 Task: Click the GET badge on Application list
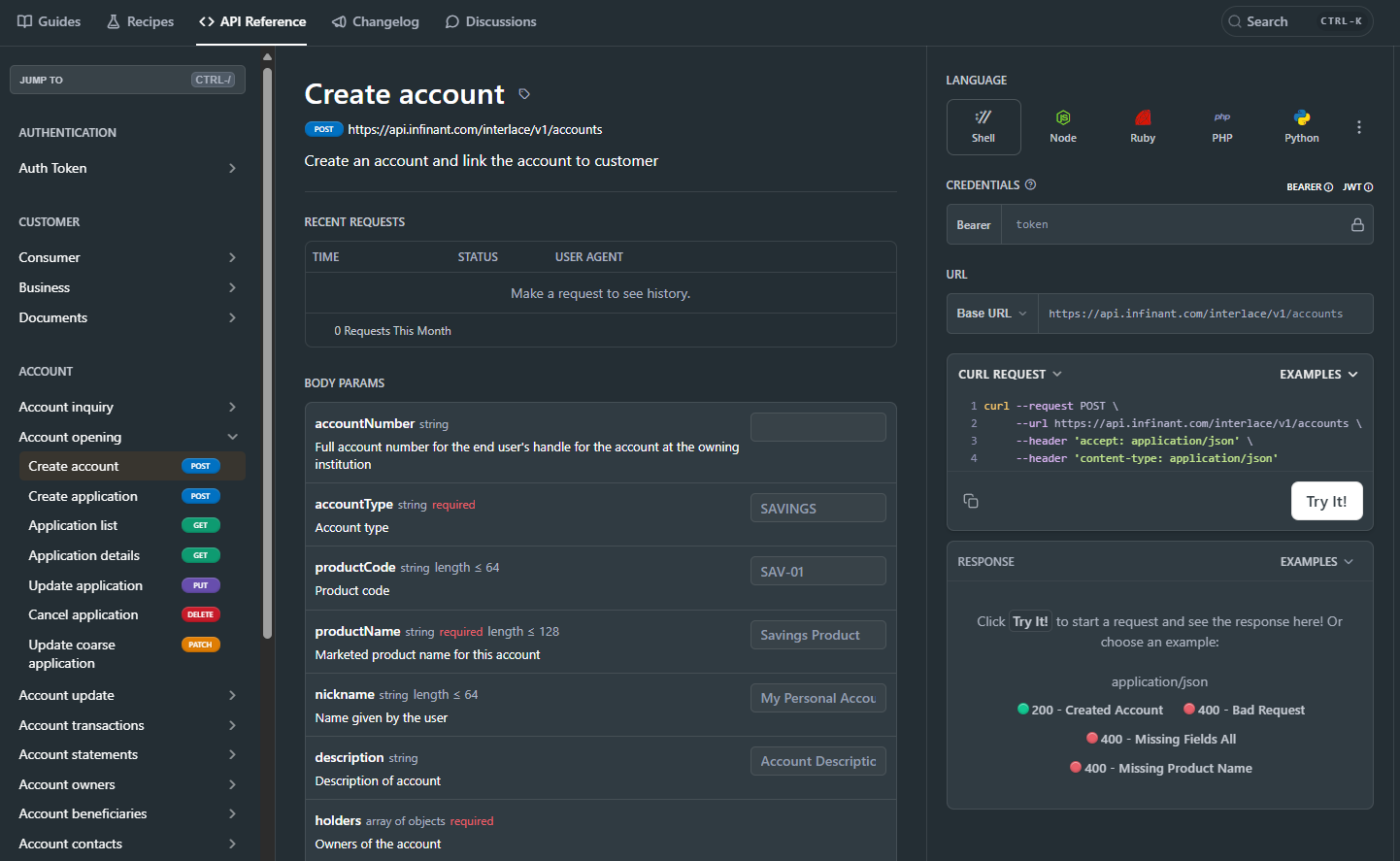[201, 525]
